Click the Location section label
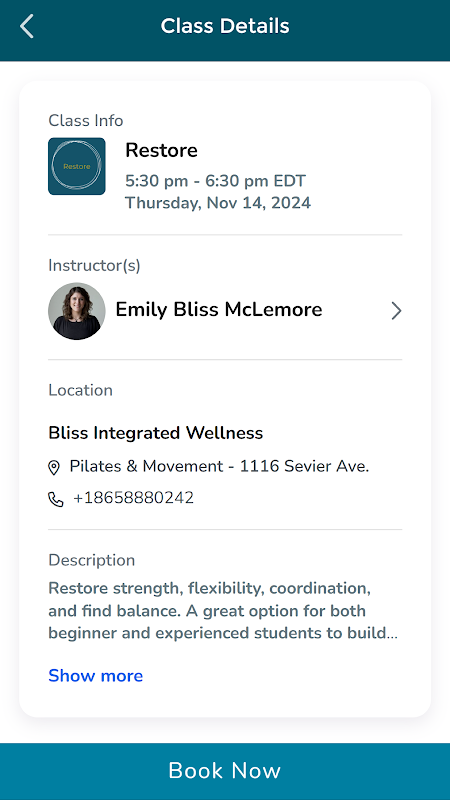 [81, 390]
